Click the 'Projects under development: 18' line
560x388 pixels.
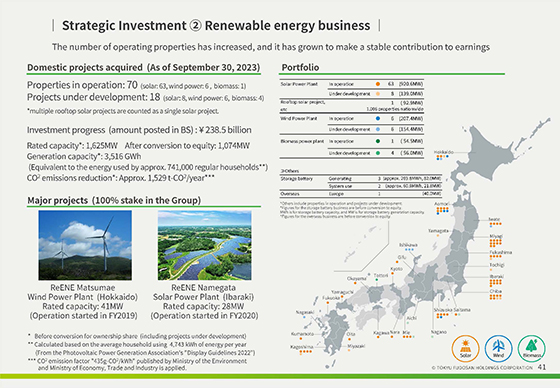coord(145,97)
